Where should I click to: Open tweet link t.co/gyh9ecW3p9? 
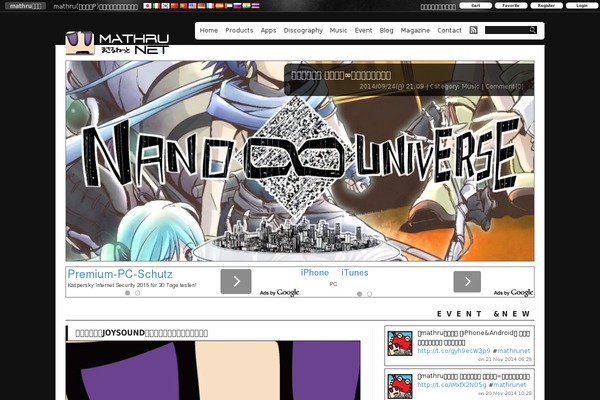pyautogui.click(x=453, y=351)
